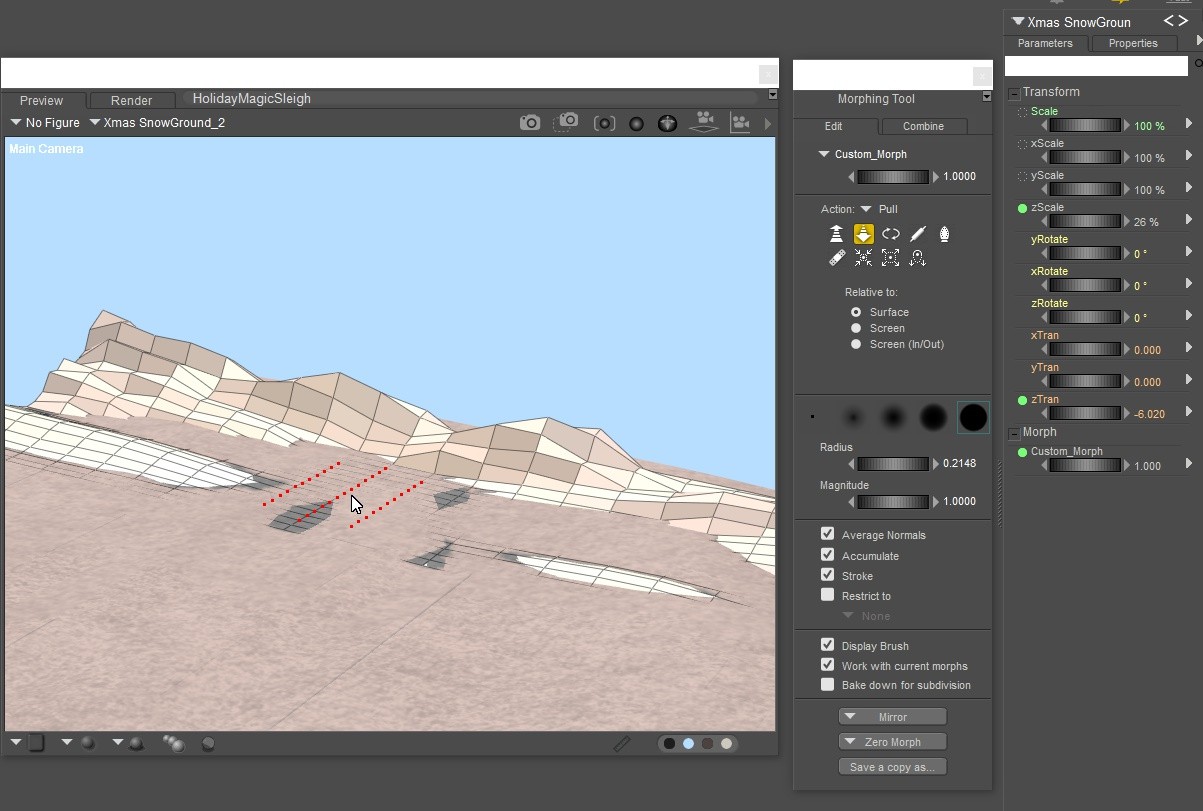Switch to the Render tab
This screenshot has height=811, width=1203.
click(x=131, y=100)
